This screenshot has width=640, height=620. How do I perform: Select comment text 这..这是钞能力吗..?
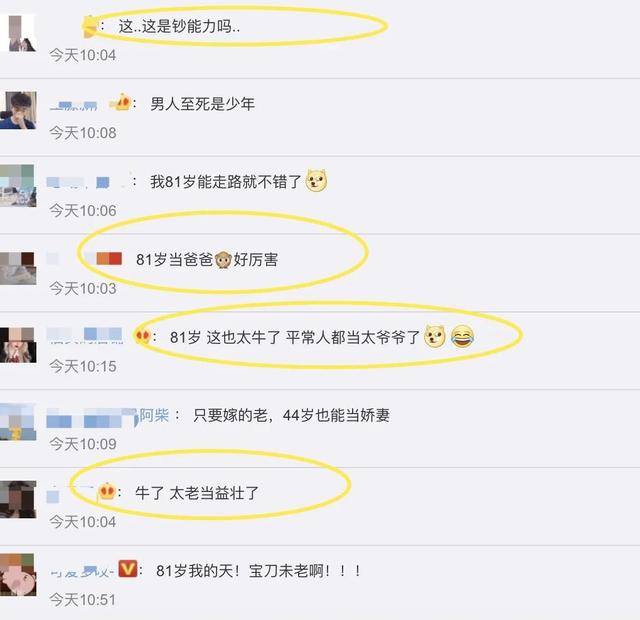point(179,27)
